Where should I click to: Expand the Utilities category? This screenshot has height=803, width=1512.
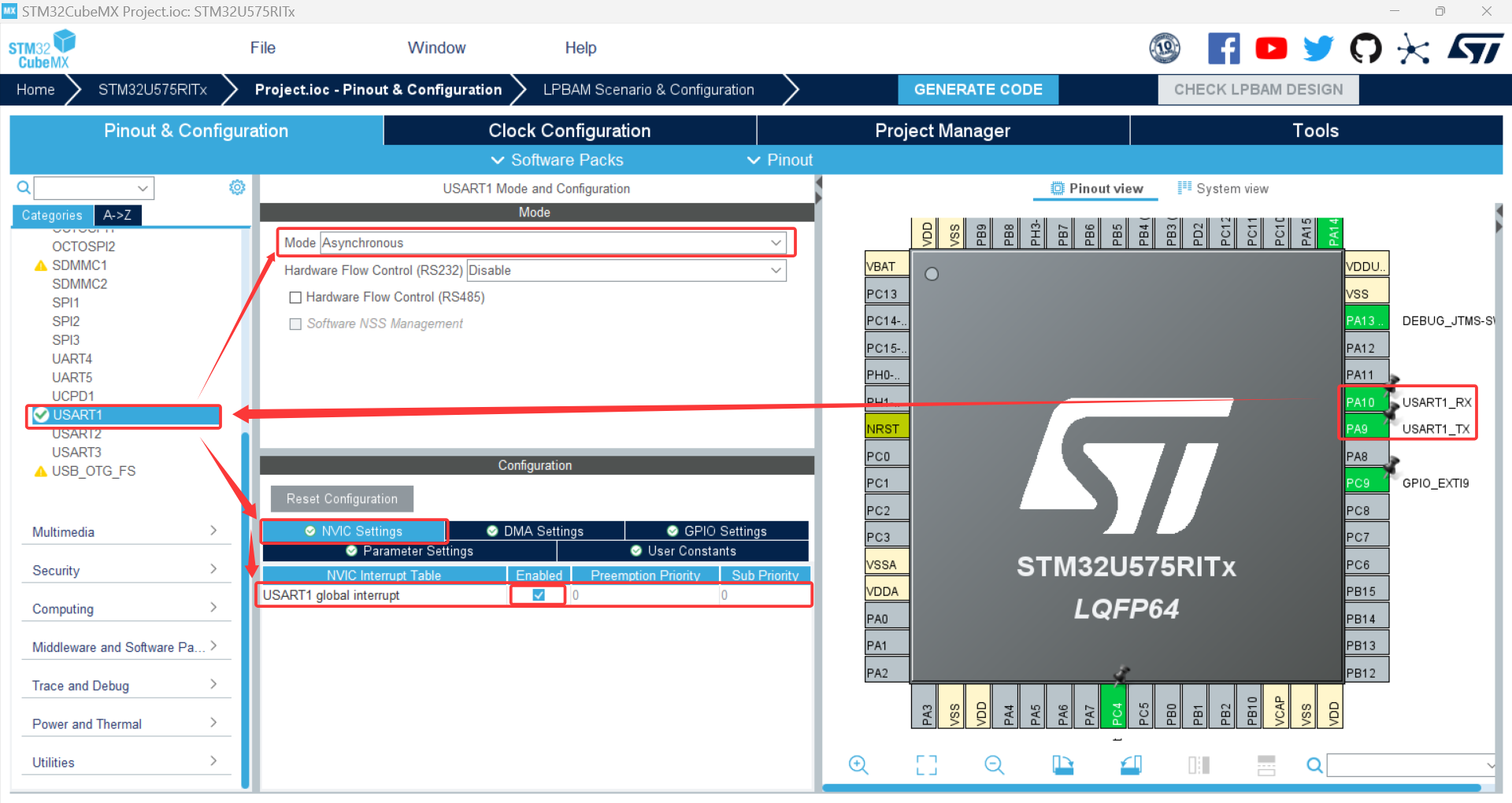click(x=126, y=763)
